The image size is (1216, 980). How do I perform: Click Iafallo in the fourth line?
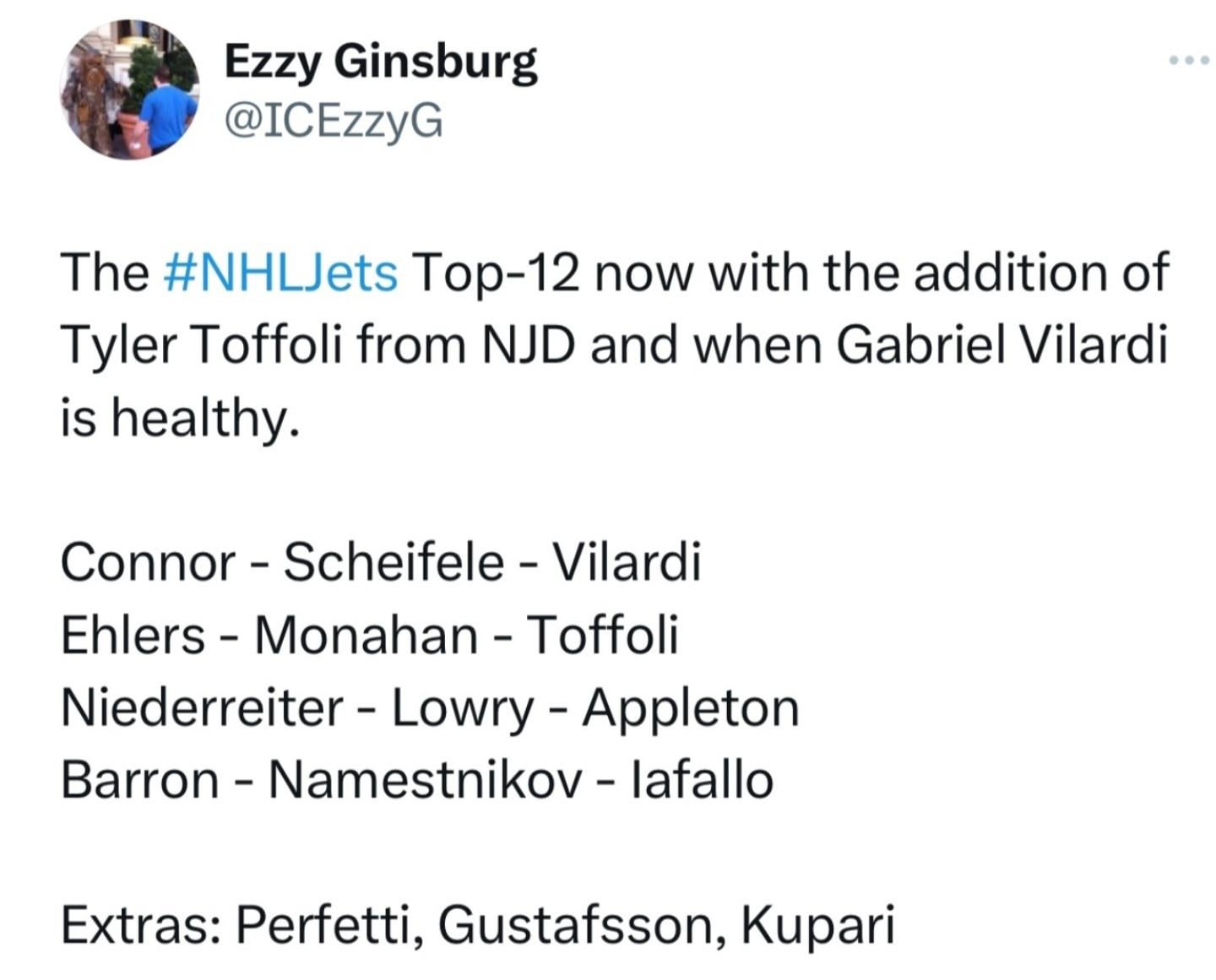tap(703, 780)
